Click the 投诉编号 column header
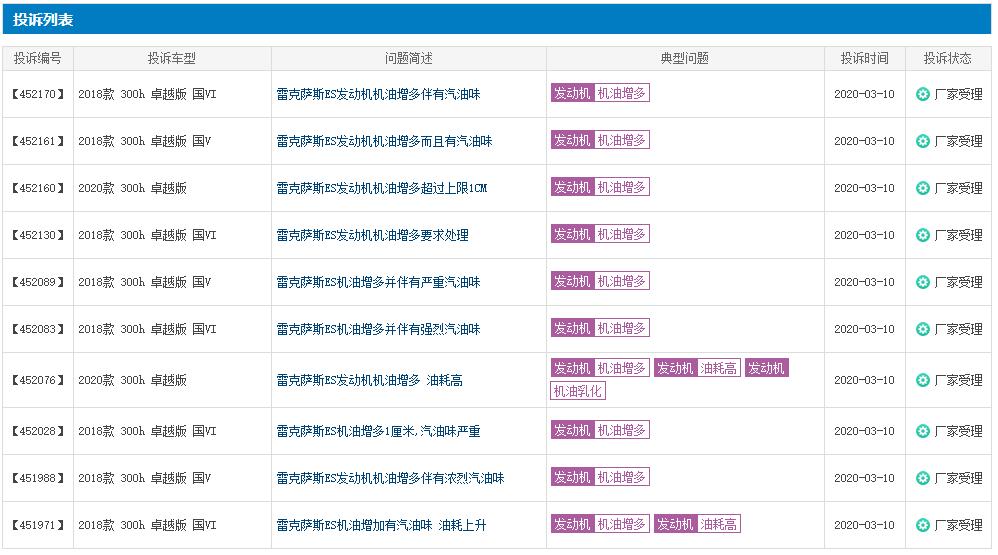Image resolution: width=998 pixels, height=555 pixels. pos(37,59)
